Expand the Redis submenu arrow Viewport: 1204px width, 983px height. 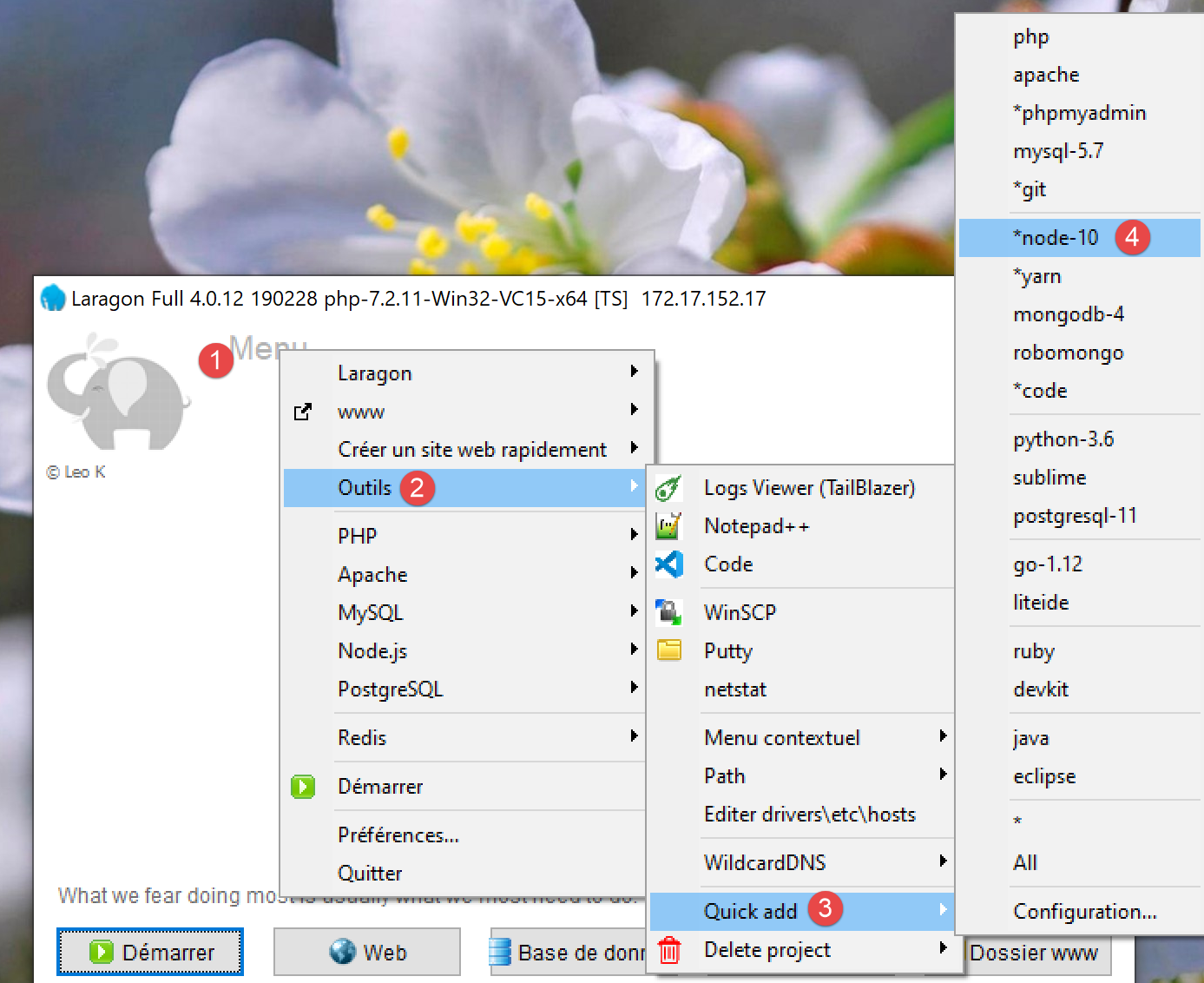[x=634, y=736]
